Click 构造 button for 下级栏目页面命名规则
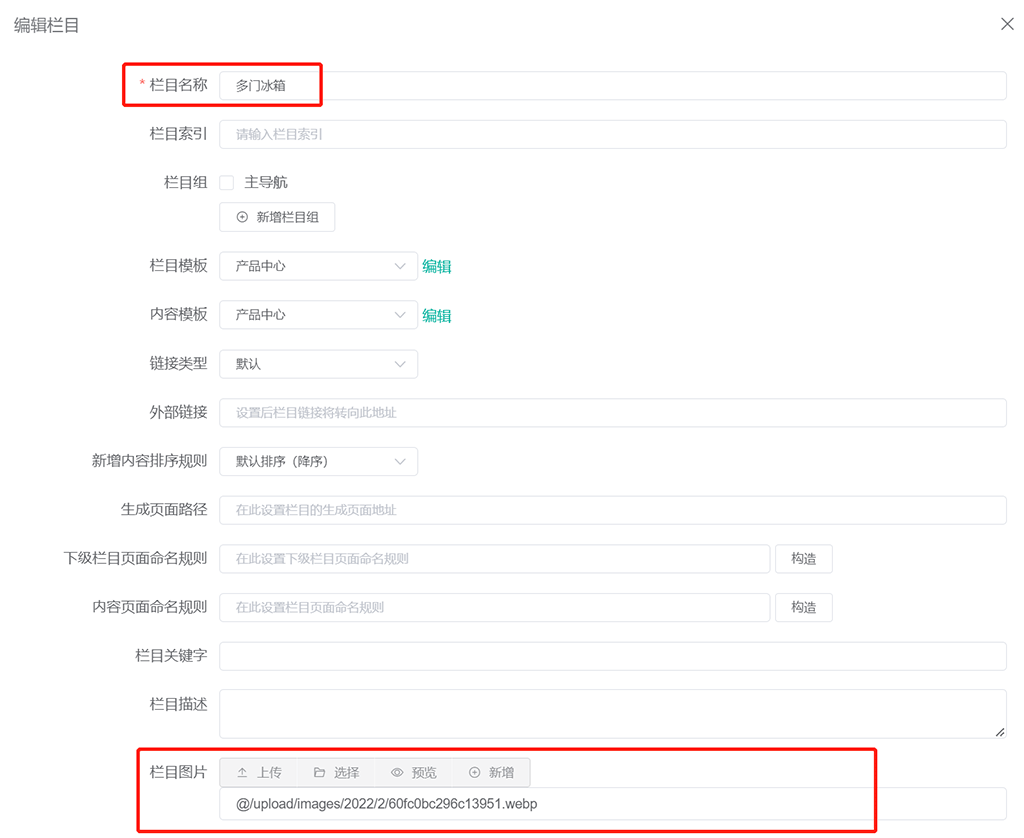Screen dimensions: 1024x838 (x=803, y=559)
